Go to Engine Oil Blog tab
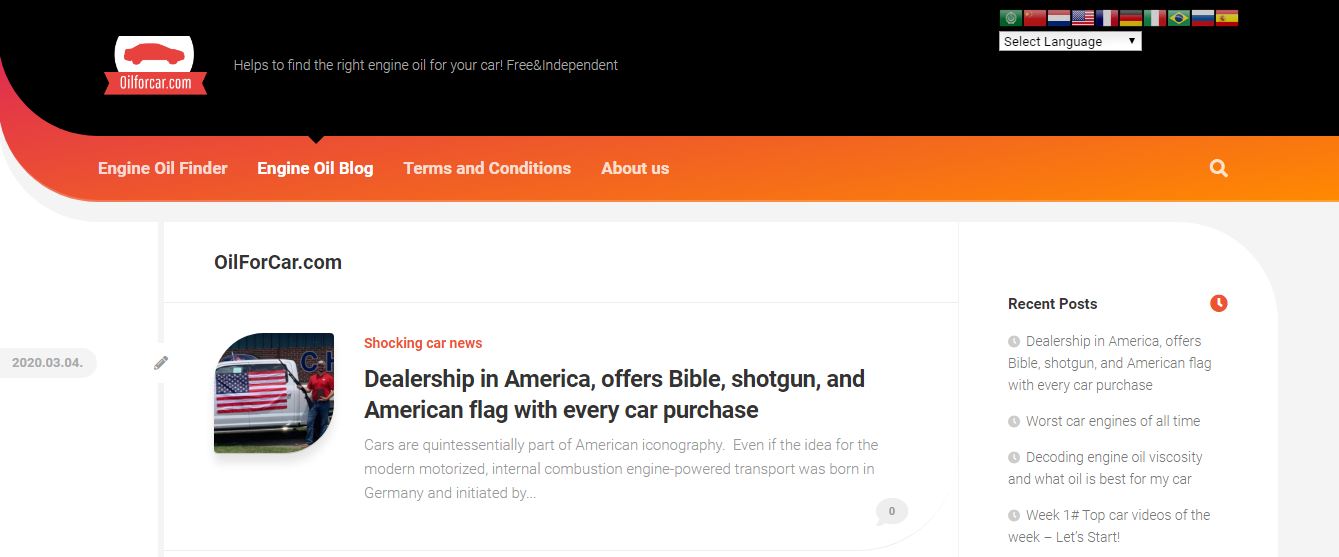The height and width of the screenshot is (557, 1339). (315, 168)
